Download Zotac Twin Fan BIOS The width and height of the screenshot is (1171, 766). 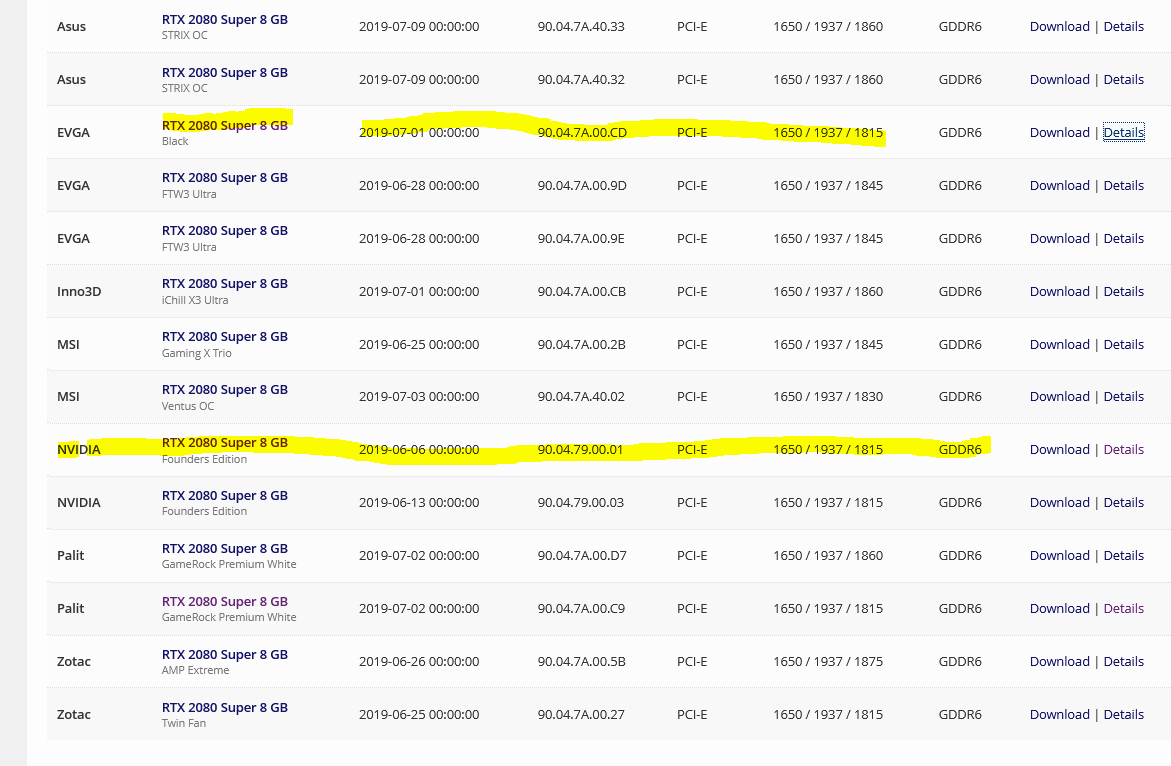(x=1059, y=715)
